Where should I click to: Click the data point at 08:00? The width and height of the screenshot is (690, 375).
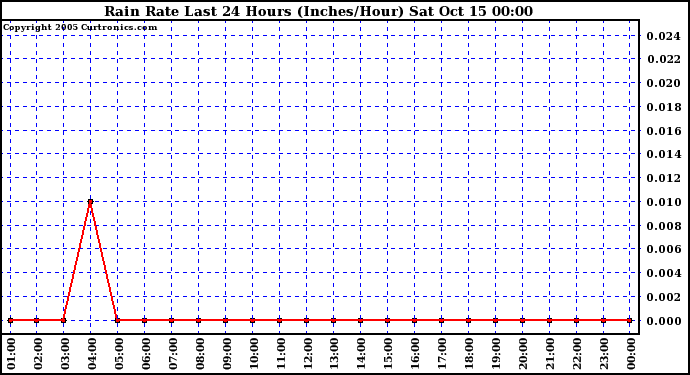[x=198, y=320]
